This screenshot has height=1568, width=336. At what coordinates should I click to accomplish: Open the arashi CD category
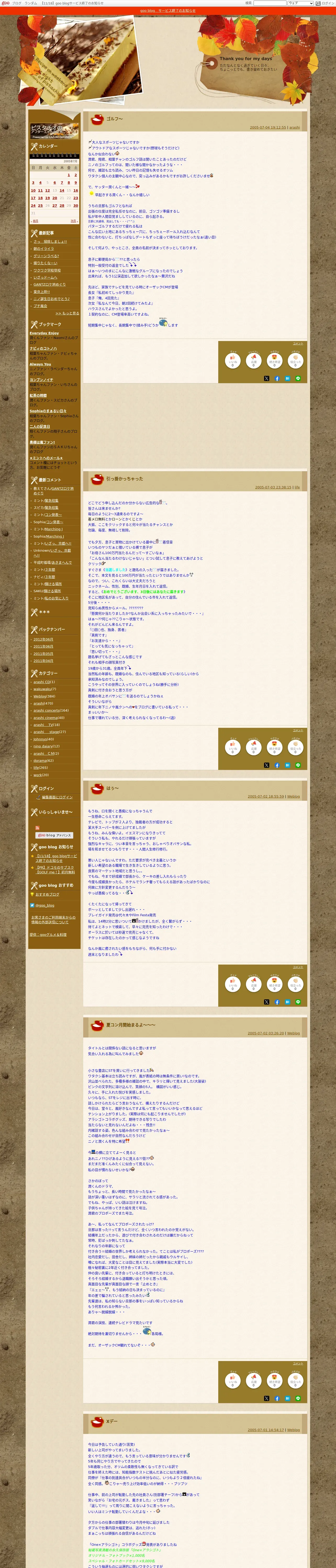tap(42, 682)
